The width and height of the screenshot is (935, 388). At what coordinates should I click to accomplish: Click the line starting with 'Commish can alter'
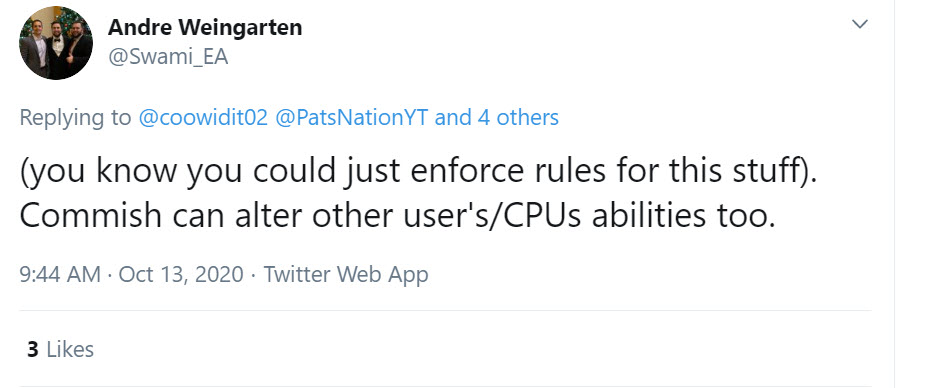click(398, 216)
